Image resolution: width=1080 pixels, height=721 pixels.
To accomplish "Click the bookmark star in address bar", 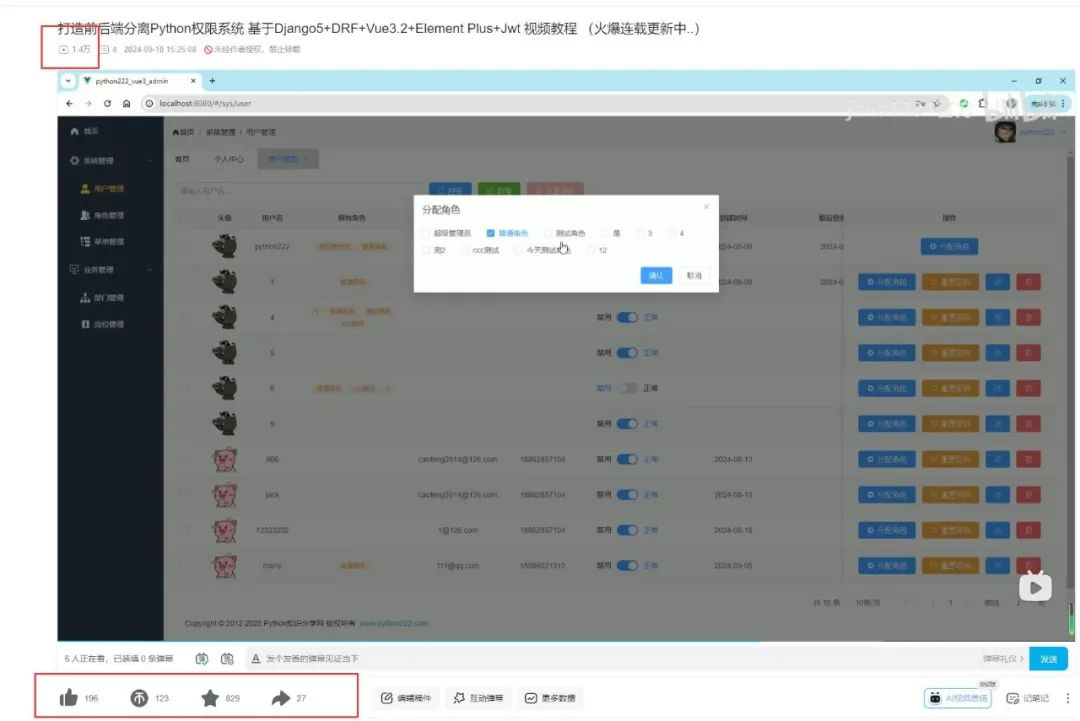I will [937, 103].
